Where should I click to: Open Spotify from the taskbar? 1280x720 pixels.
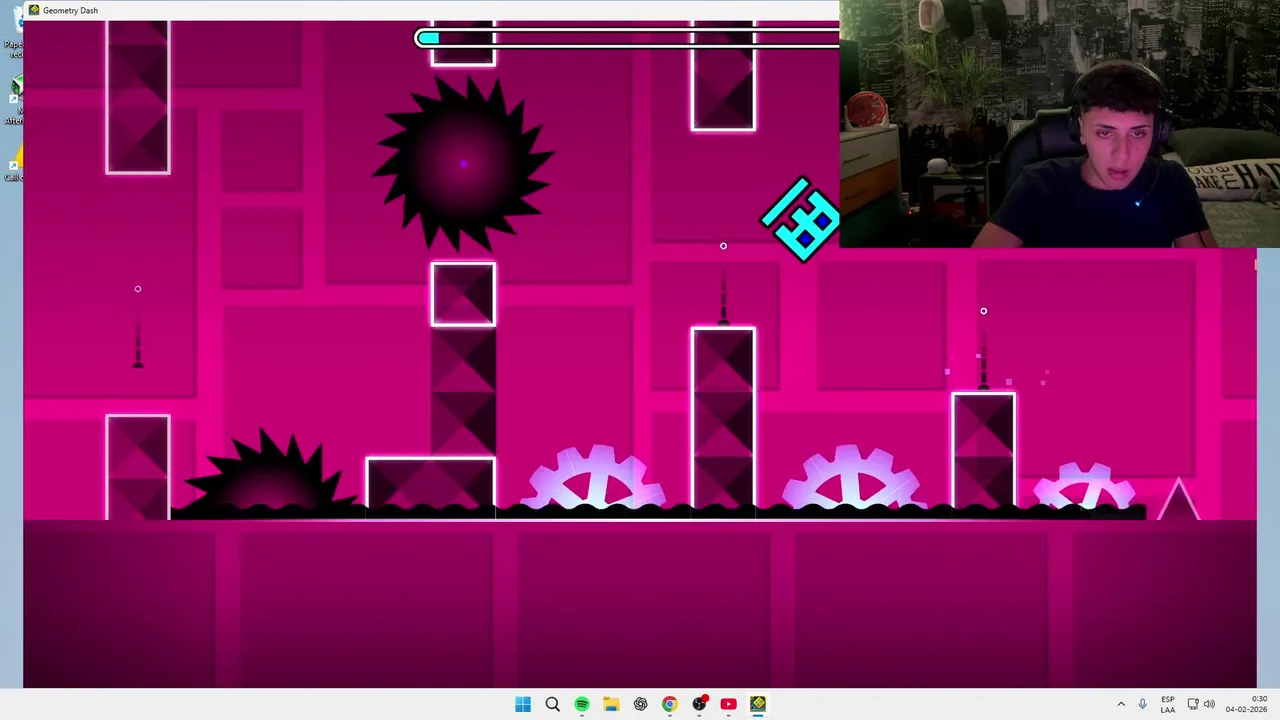(581, 704)
